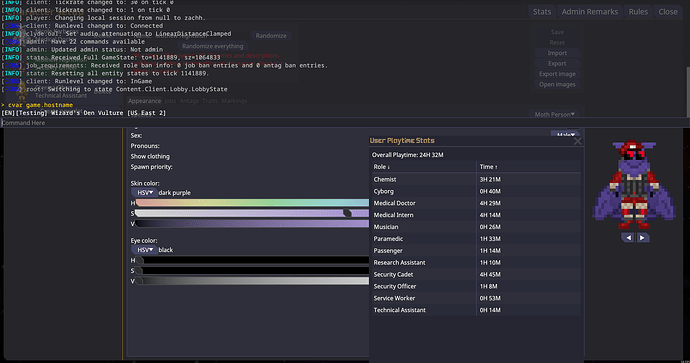The image size is (690, 363).
Task: Select the Security Cadet row
Action: [x=476, y=275]
